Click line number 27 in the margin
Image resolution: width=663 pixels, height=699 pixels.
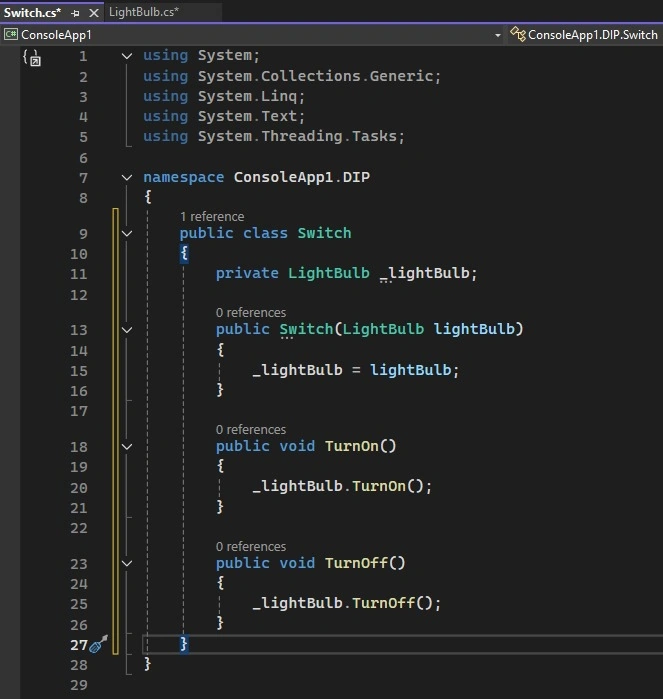(79, 645)
